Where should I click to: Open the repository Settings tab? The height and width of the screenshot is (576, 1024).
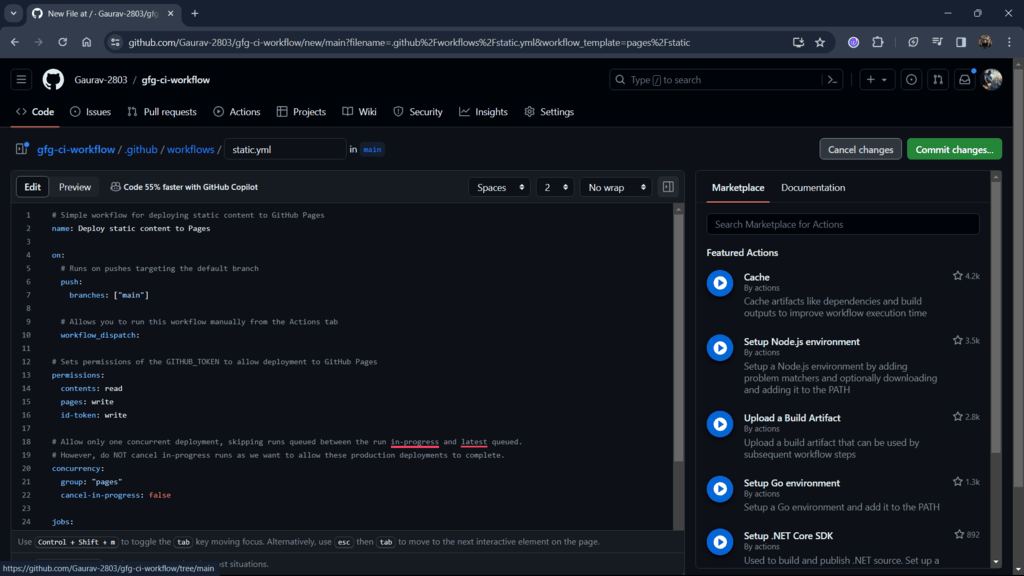[x=549, y=112]
